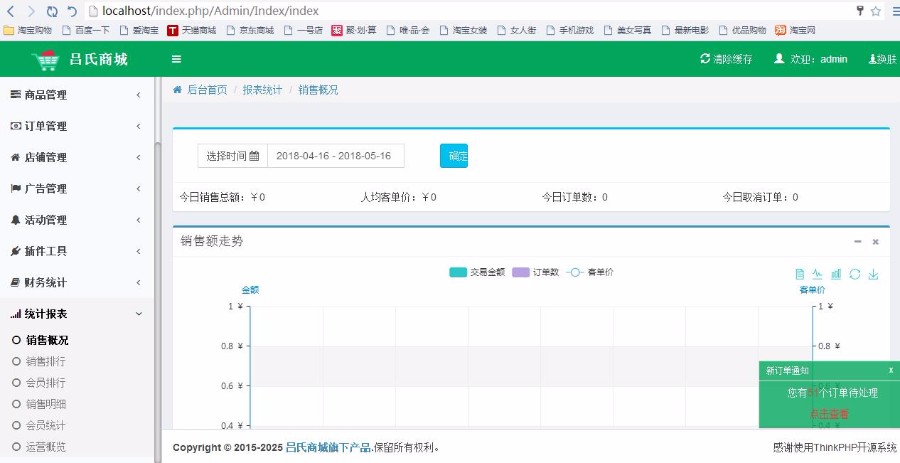Expand the 订单管理 menu
Screen dimensions: 900x463
[x=77, y=126]
